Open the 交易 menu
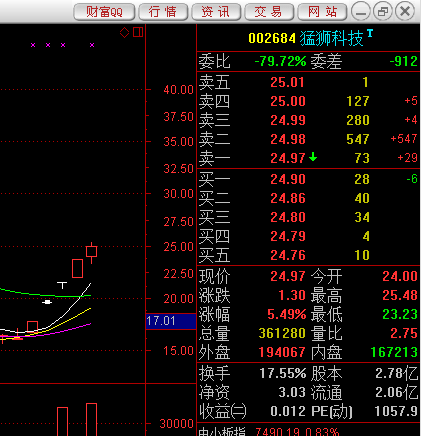 [x=269, y=12]
